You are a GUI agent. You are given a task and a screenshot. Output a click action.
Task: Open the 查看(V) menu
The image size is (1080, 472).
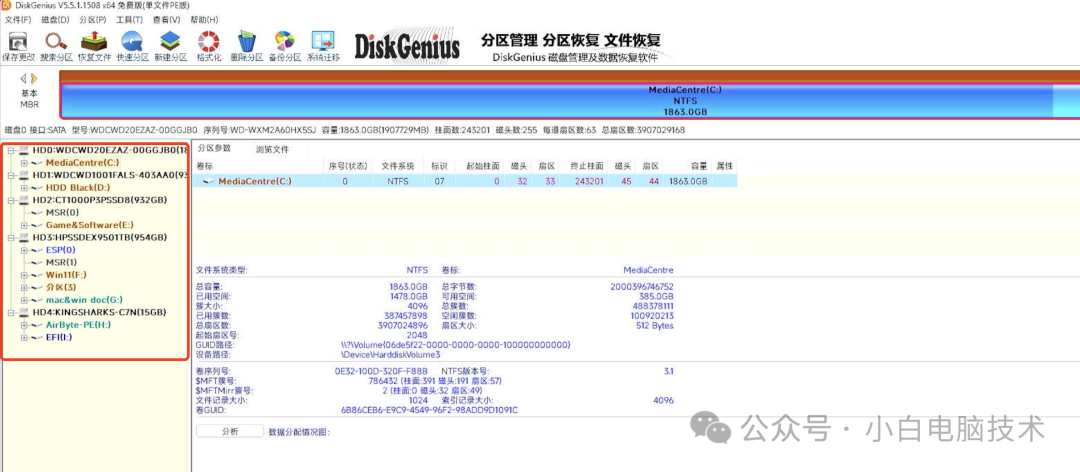(167, 19)
